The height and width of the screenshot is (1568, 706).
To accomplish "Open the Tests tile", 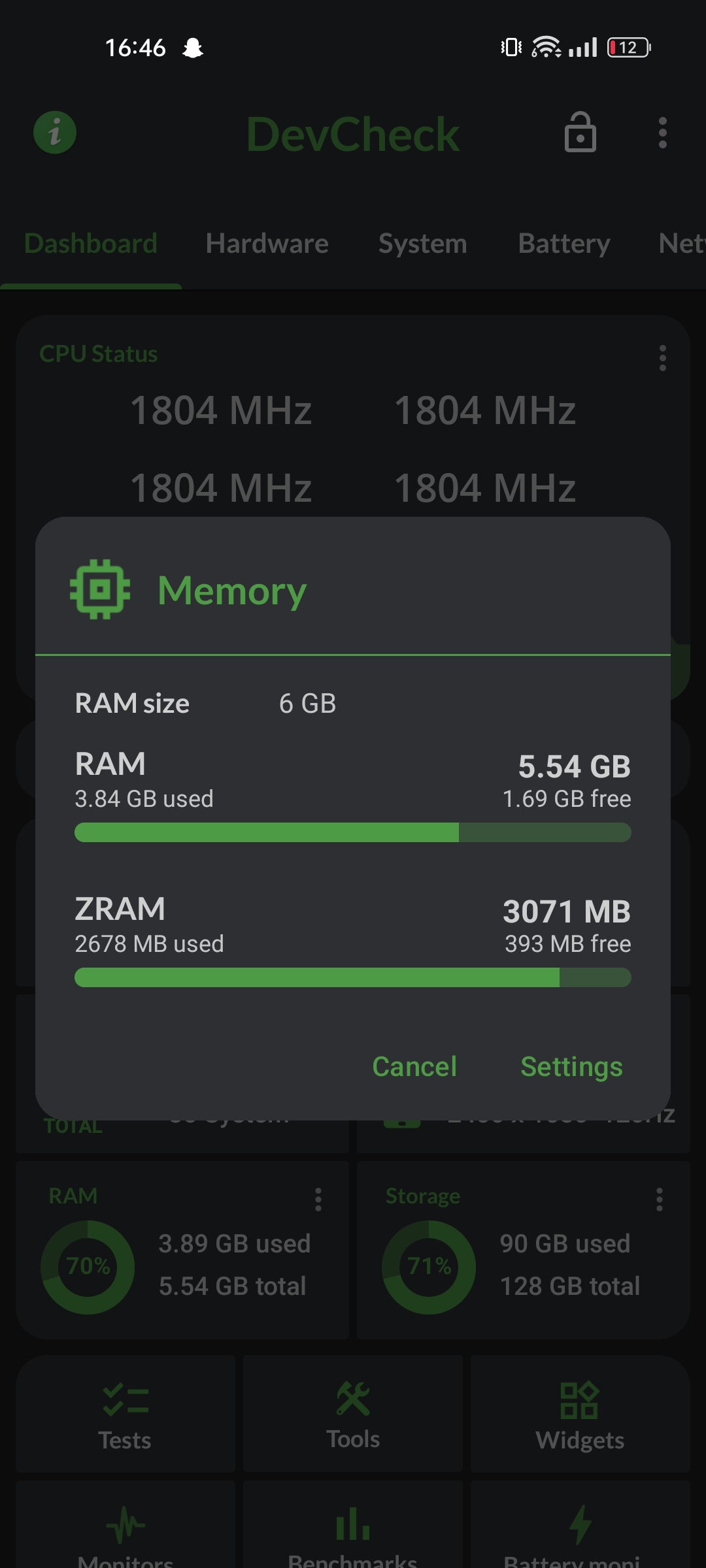I will pos(125,1414).
